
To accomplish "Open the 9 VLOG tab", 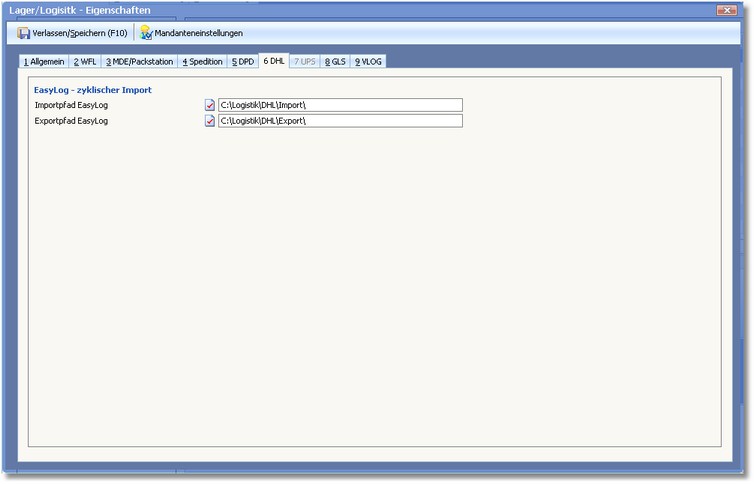I will 368,61.
